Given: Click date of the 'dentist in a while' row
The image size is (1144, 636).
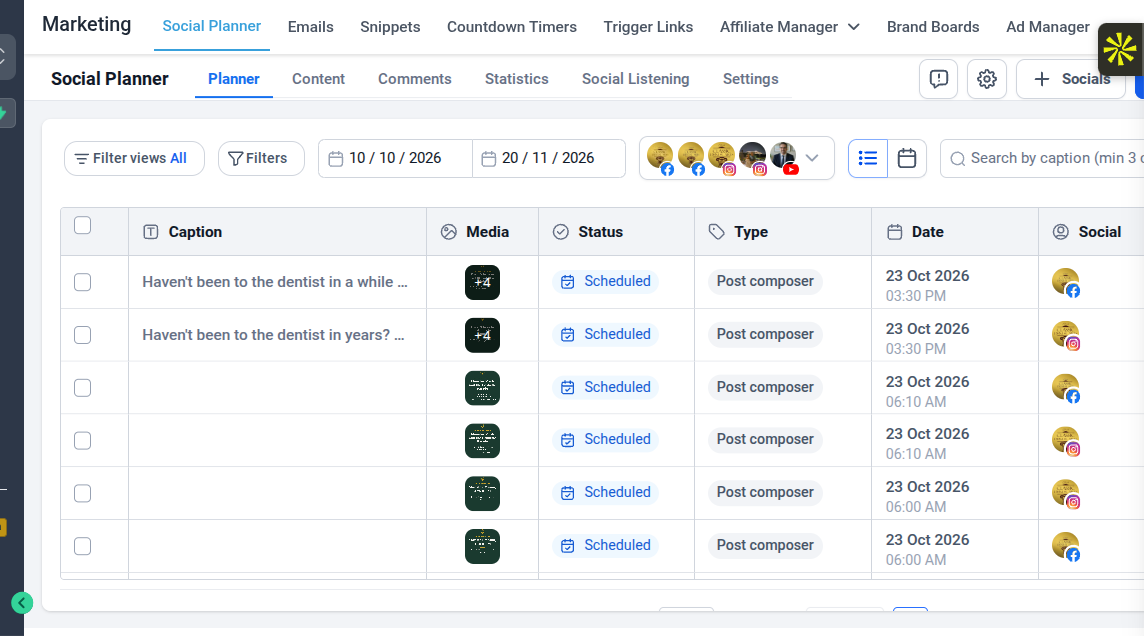Looking at the screenshot, I should (x=927, y=285).
